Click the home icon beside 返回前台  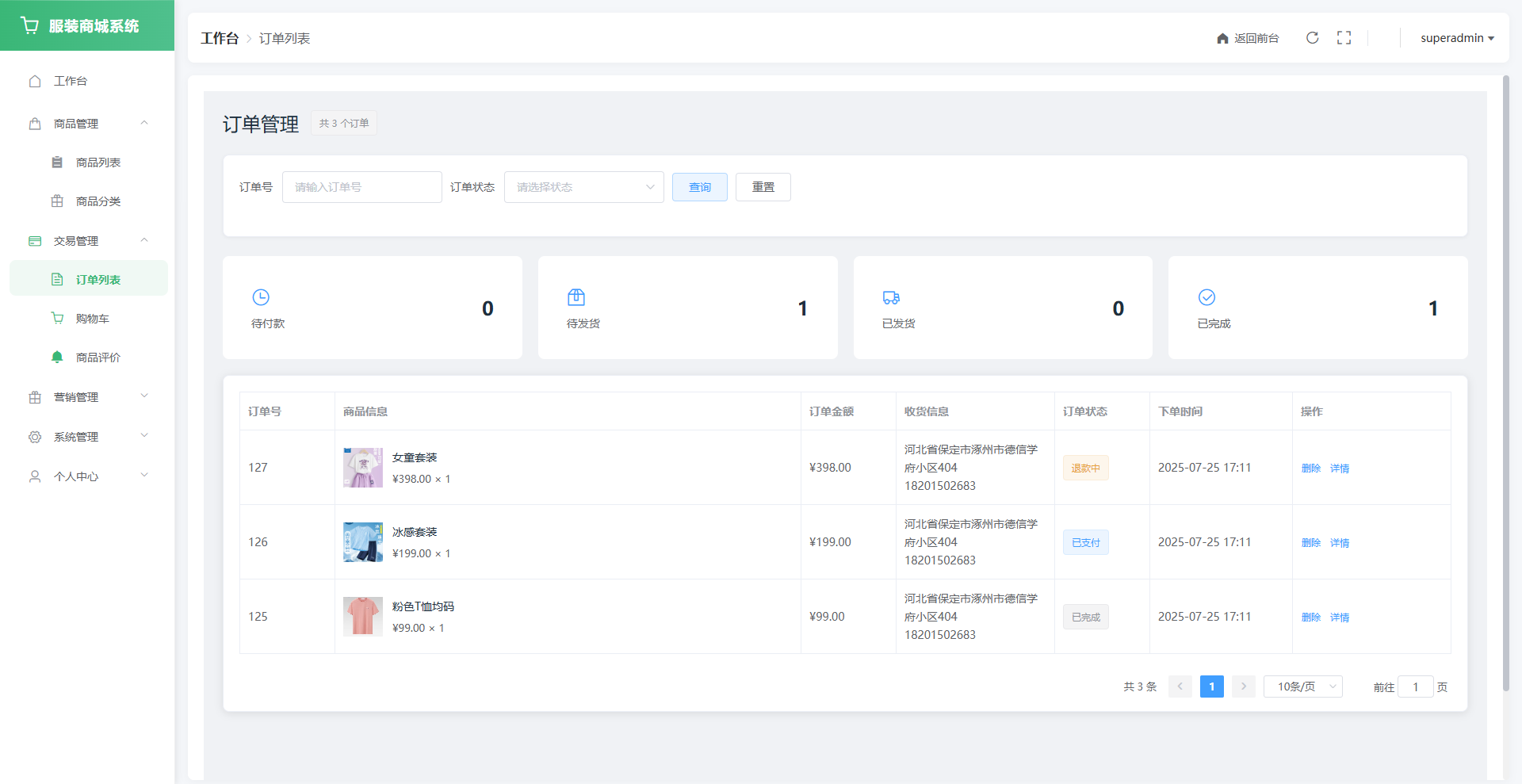[1222, 39]
